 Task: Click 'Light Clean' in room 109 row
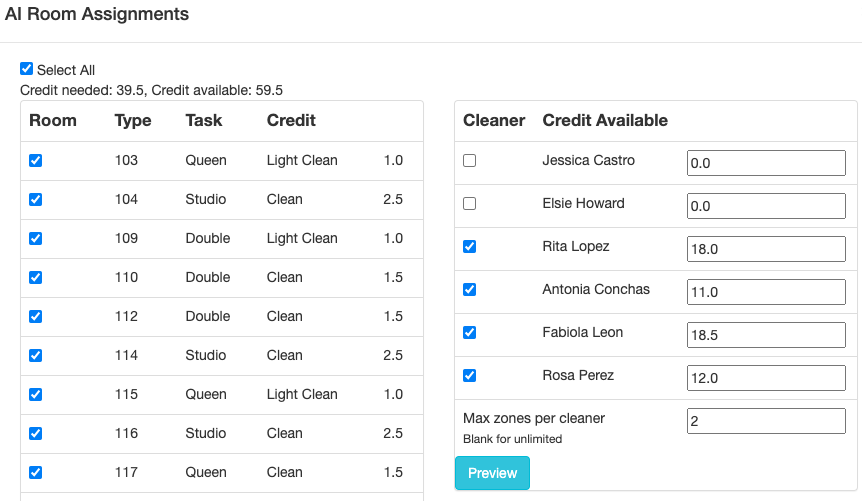click(x=302, y=239)
